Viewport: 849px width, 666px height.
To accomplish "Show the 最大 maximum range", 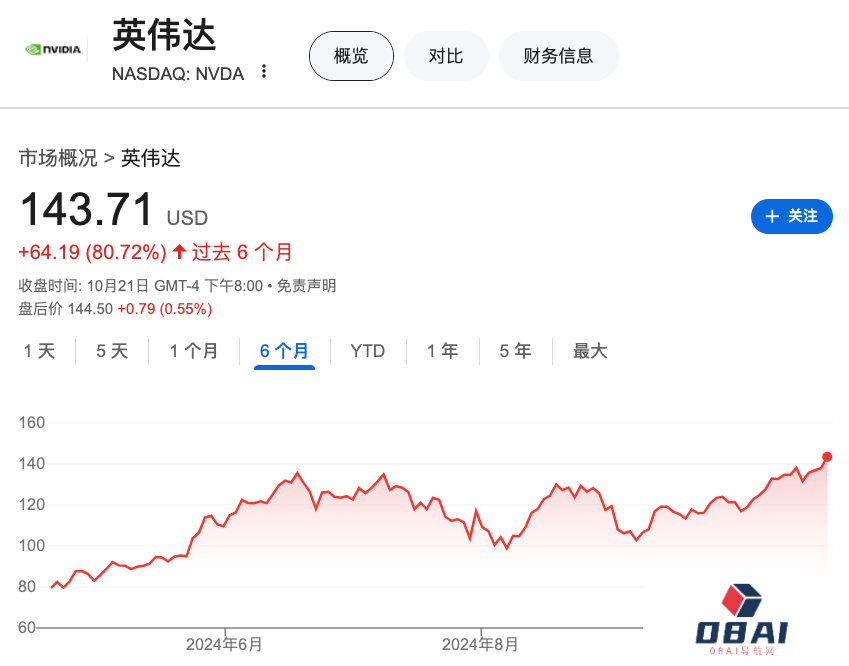I will tap(590, 351).
